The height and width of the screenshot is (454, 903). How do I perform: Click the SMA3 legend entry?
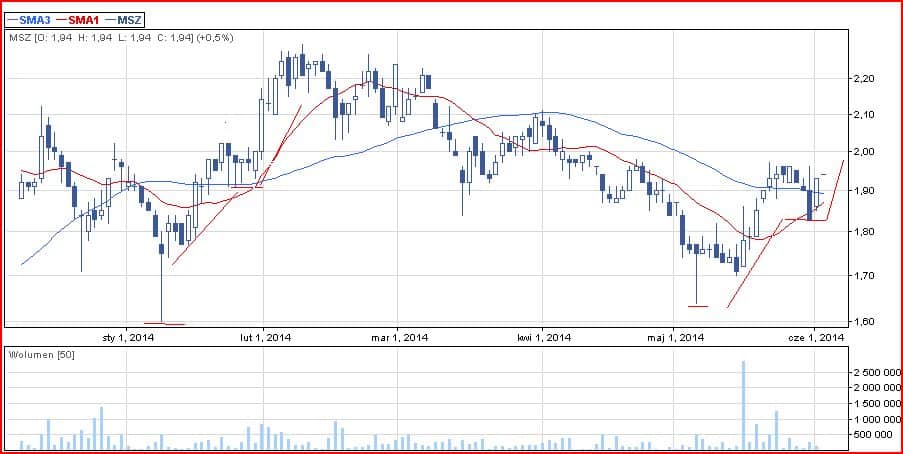(29, 19)
